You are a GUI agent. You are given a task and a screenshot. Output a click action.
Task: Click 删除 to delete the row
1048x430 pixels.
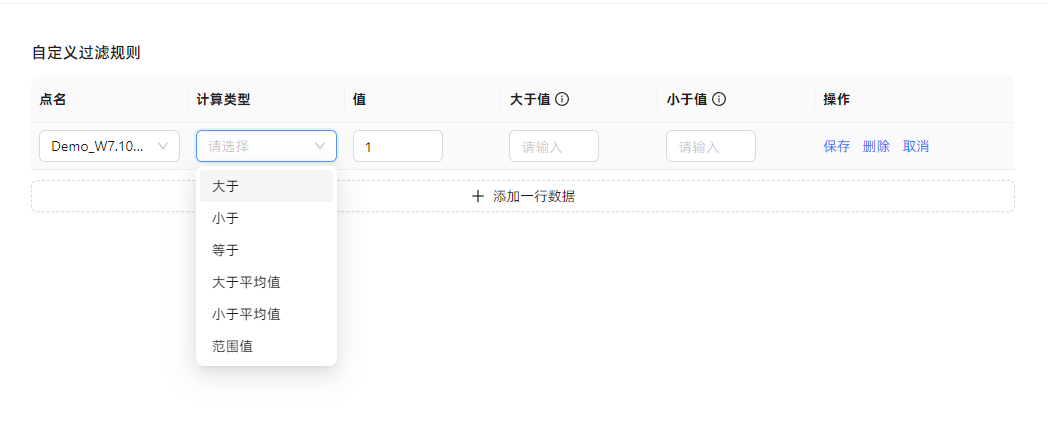tap(876, 146)
